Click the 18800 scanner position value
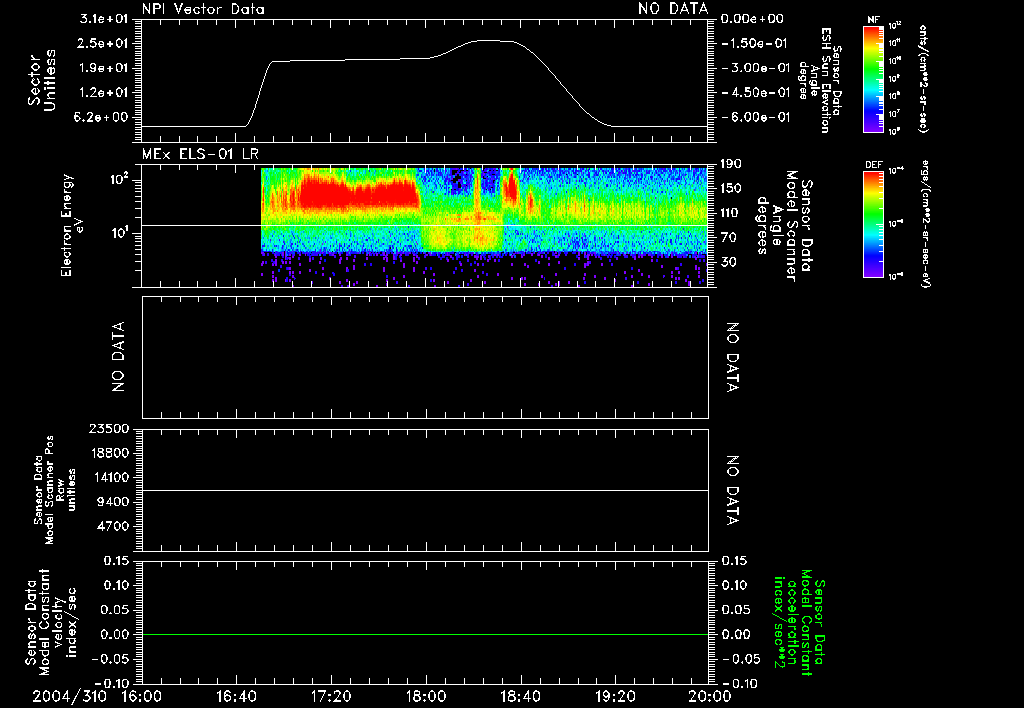This screenshot has width=1024, height=708. click(x=111, y=453)
